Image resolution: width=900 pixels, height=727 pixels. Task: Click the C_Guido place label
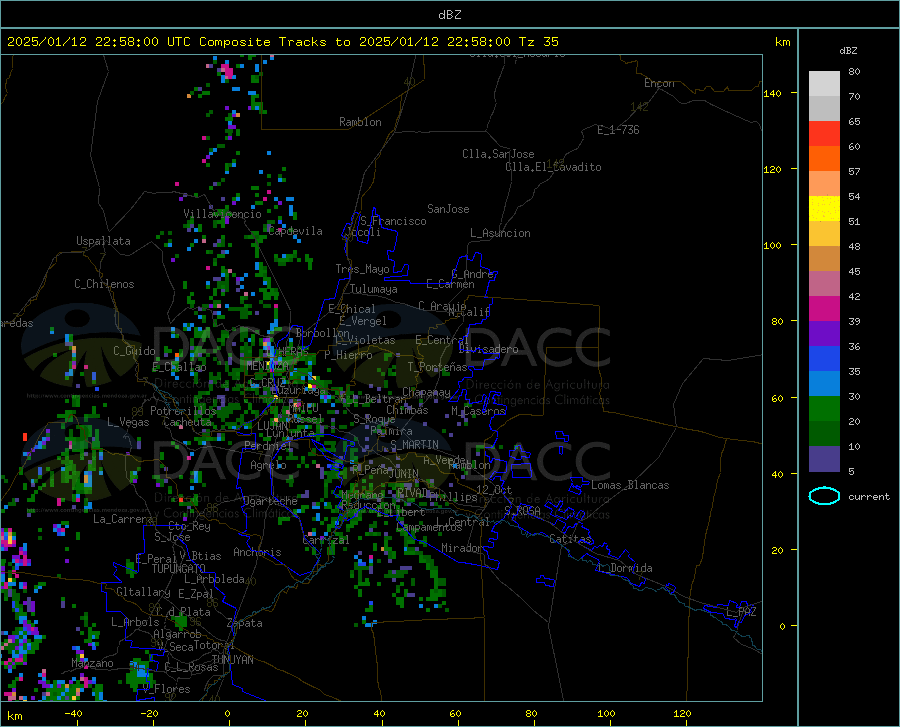[x=134, y=351]
